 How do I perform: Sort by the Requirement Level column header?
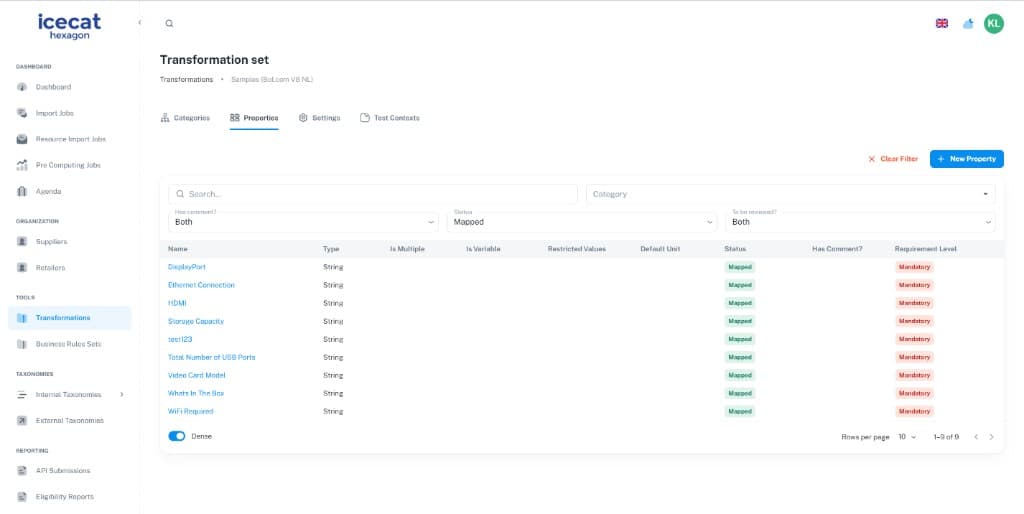925,249
